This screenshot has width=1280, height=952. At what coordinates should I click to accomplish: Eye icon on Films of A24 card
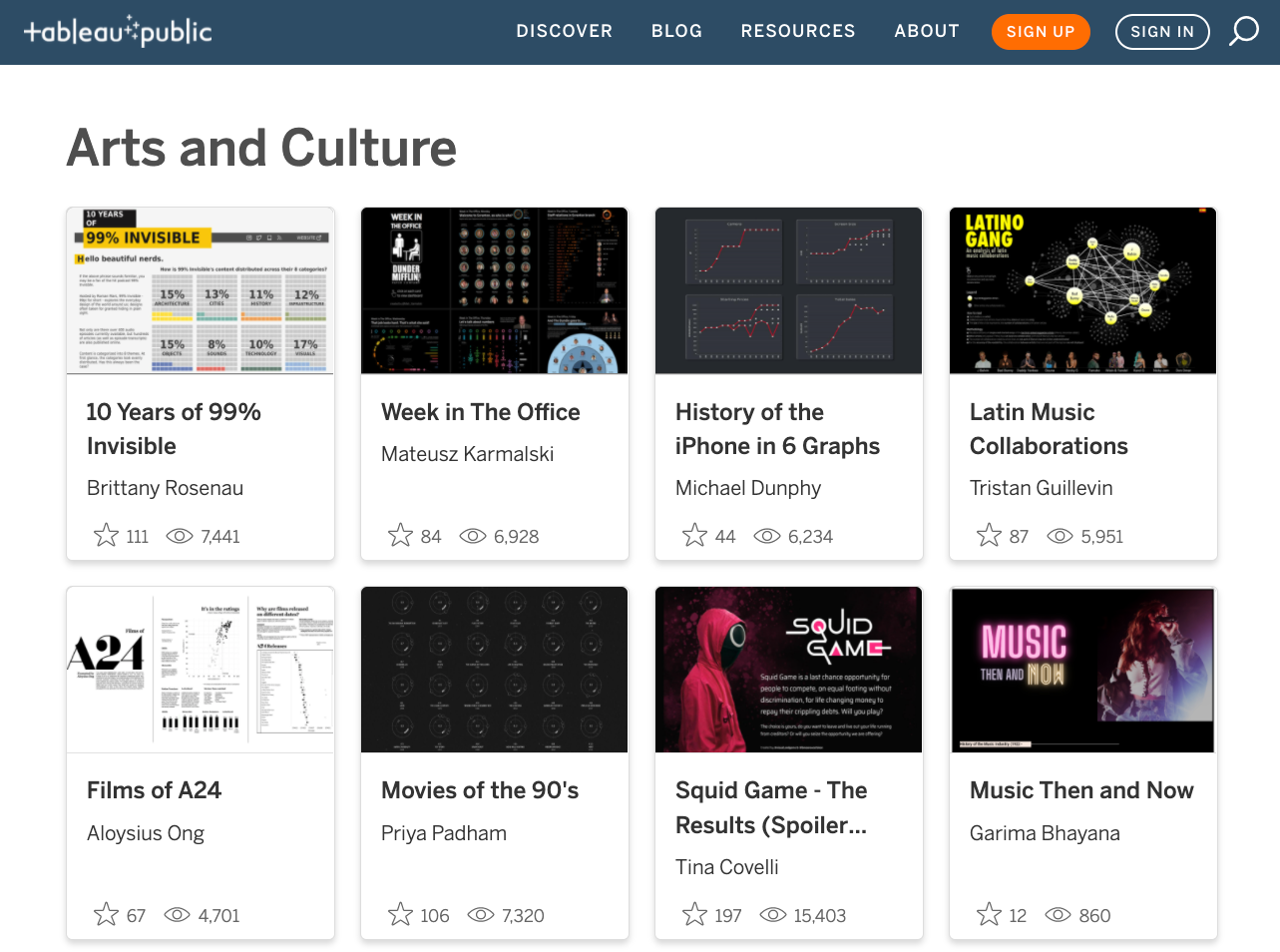(177, 915)
